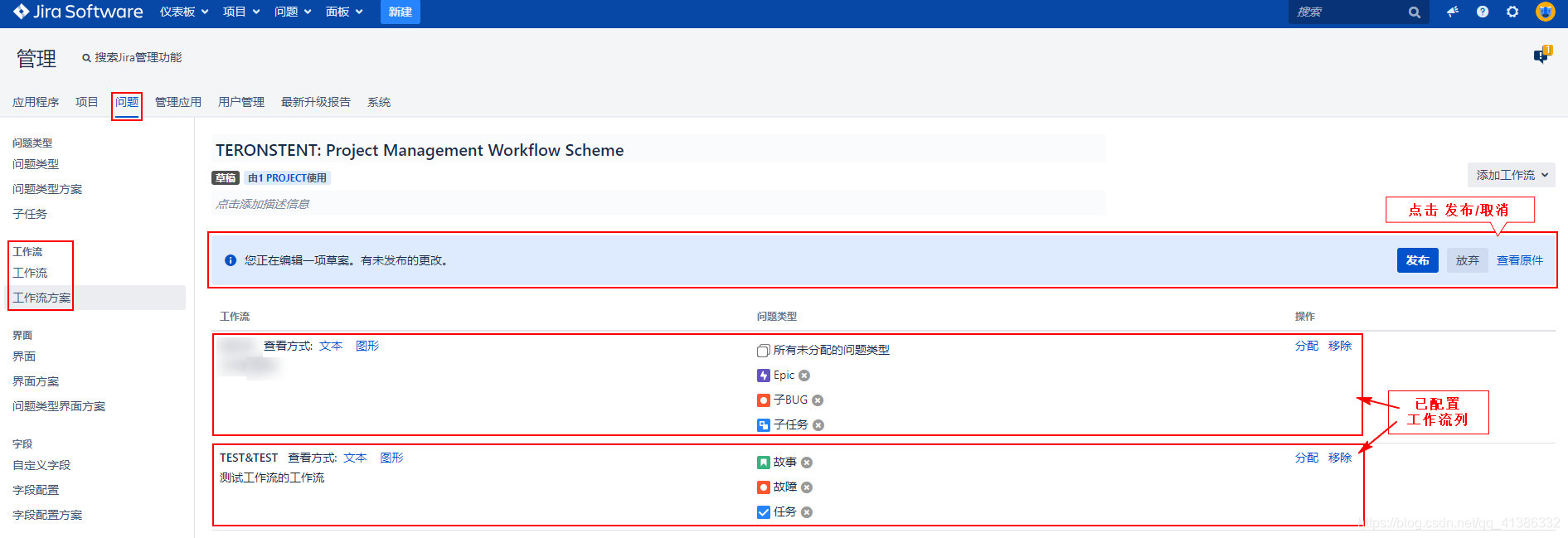Switch to the 最新升级报告 tab
Image resolution: width=1568 pixels, height=538 pixels.
[x=316, y=102]
